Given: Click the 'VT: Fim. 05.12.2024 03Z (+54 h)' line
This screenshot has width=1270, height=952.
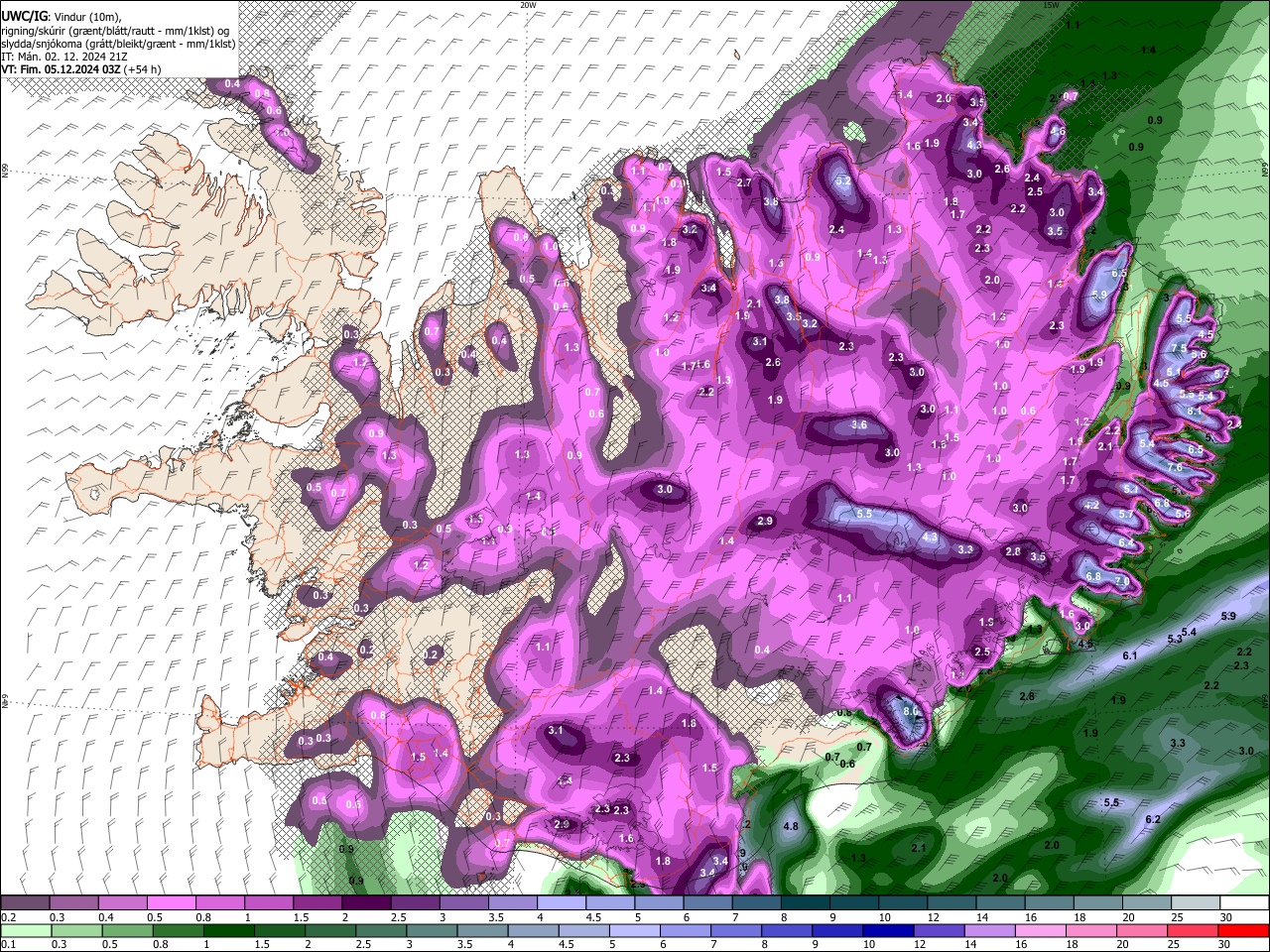Looking at the screenshot, I should coord(81,69).
